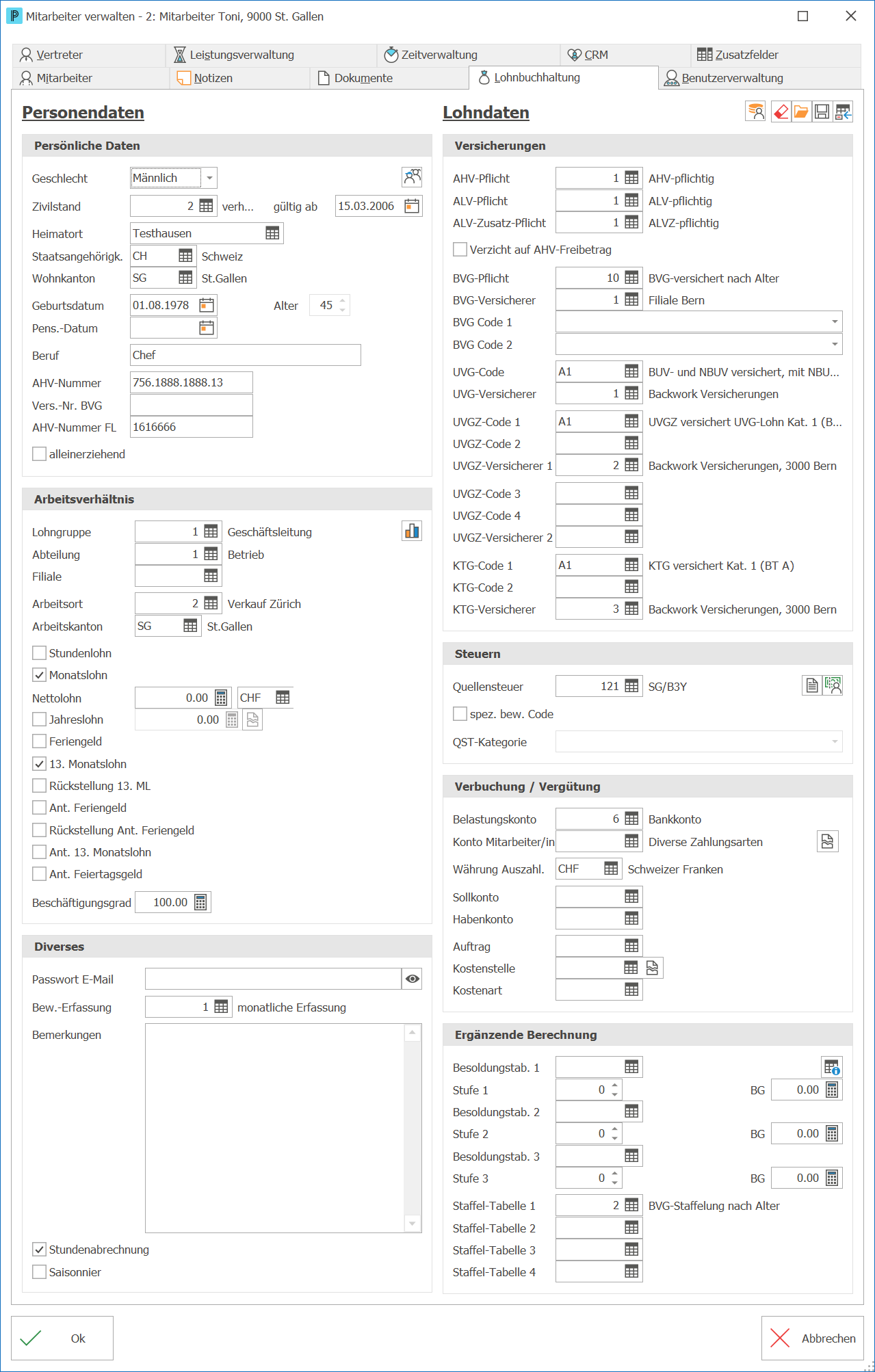This screenshot has height=1372, width=875.
Task: Enable the Stundenlohn checkbox
Action: (x=40, y=653)
